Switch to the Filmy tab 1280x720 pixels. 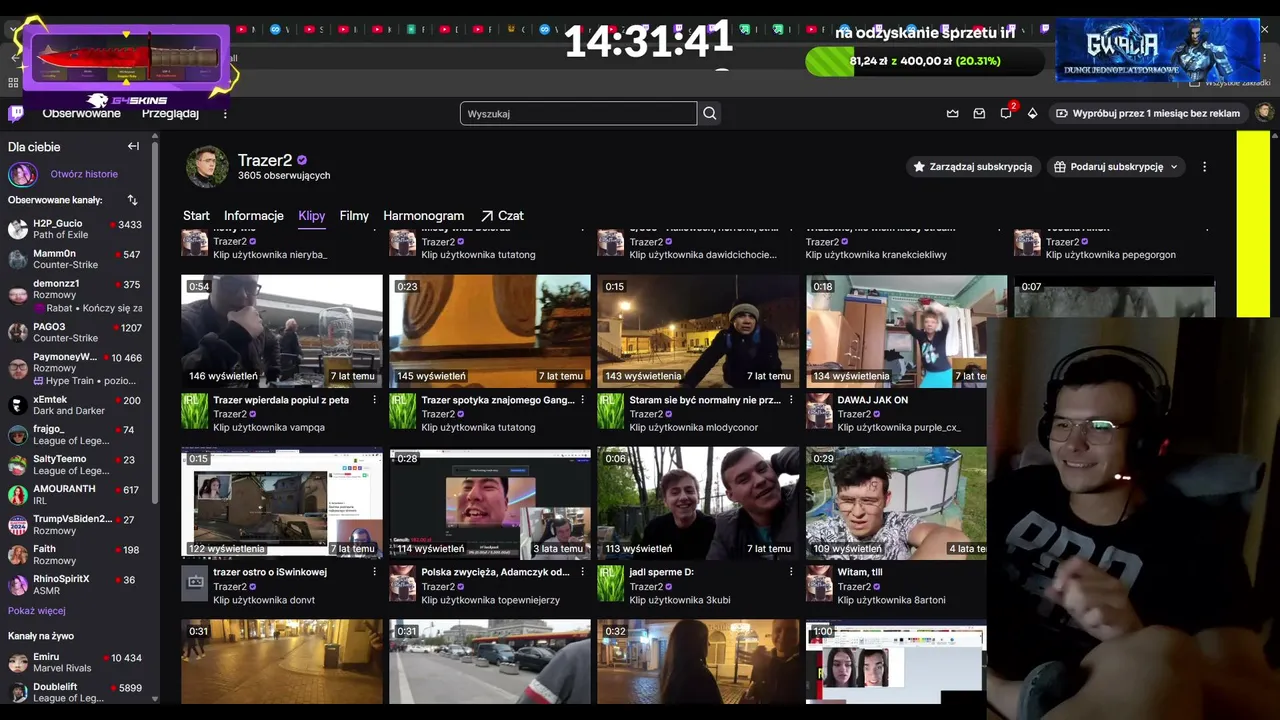click(354, 216)
